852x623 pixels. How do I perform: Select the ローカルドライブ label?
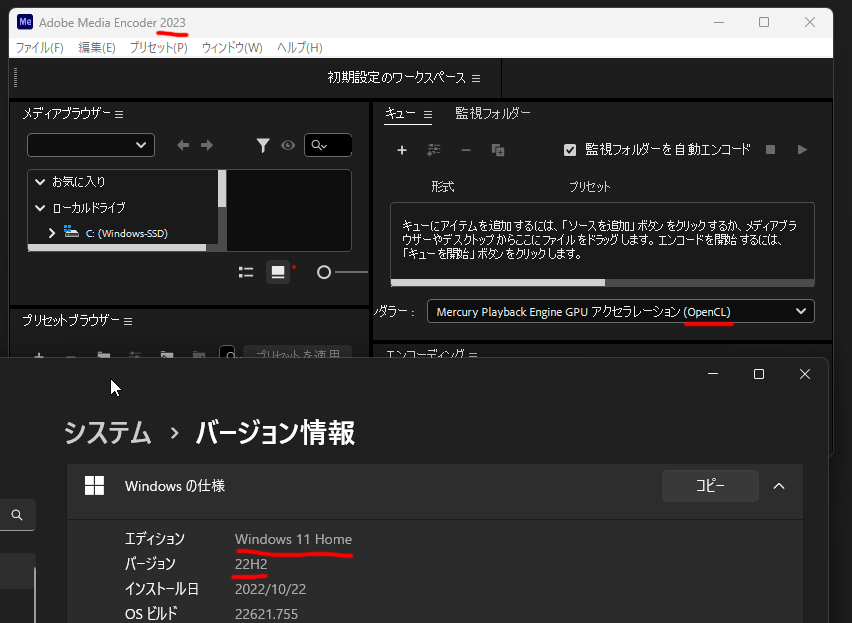click(89, 207)
